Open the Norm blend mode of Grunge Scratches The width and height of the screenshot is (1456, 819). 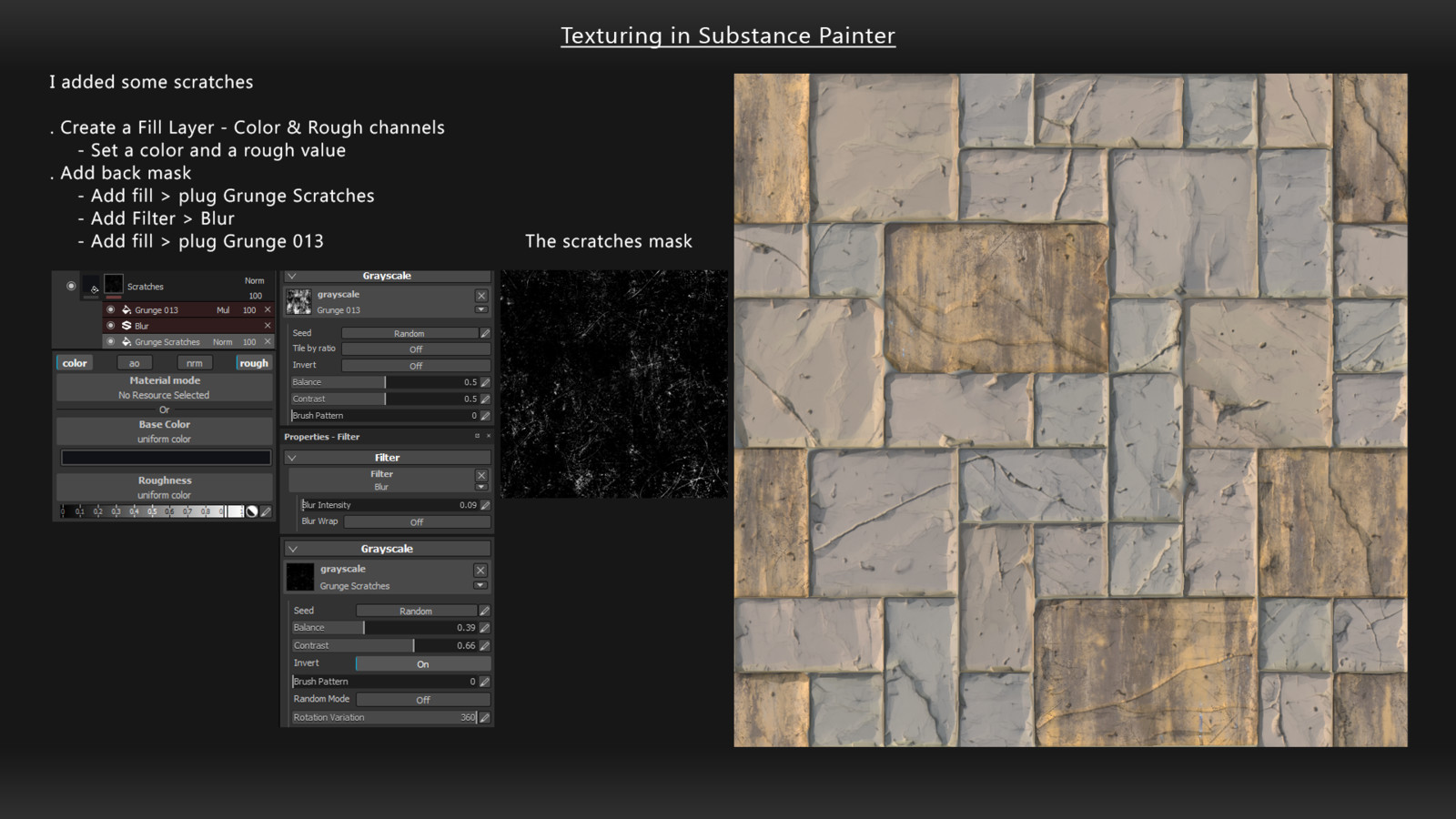[x=222, y=342]
